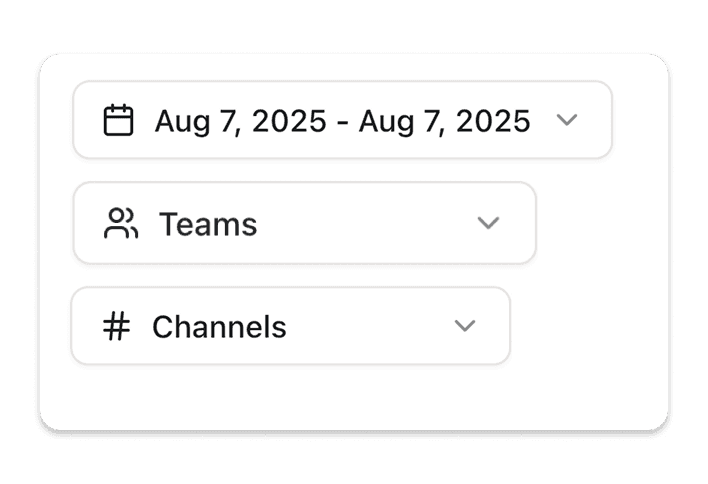Expand the date range chevron arrow

(566, 120)
